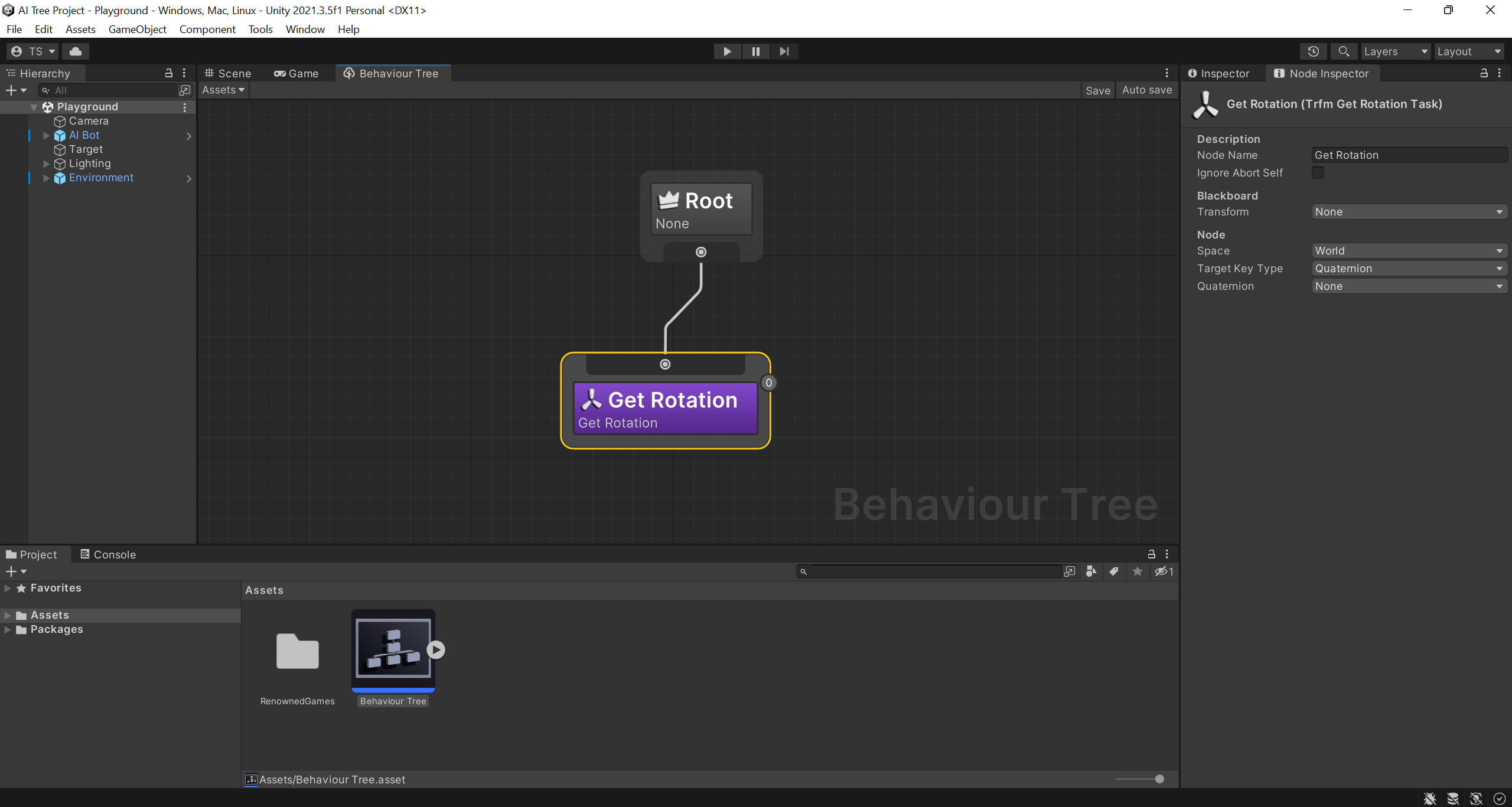Expand the AI Bot hierarchy item
The image size is (1512, 807).
(x=47, y=135)
